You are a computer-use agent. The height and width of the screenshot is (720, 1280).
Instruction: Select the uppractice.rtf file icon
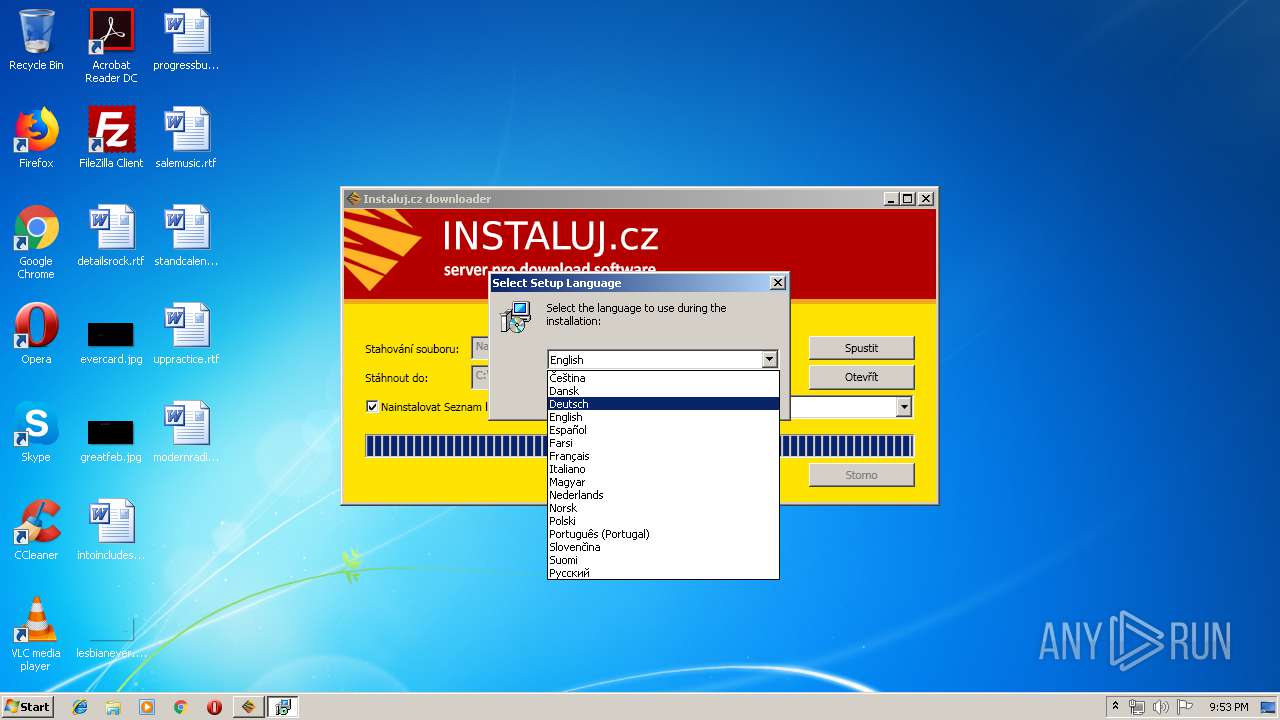tap(186, 334)
